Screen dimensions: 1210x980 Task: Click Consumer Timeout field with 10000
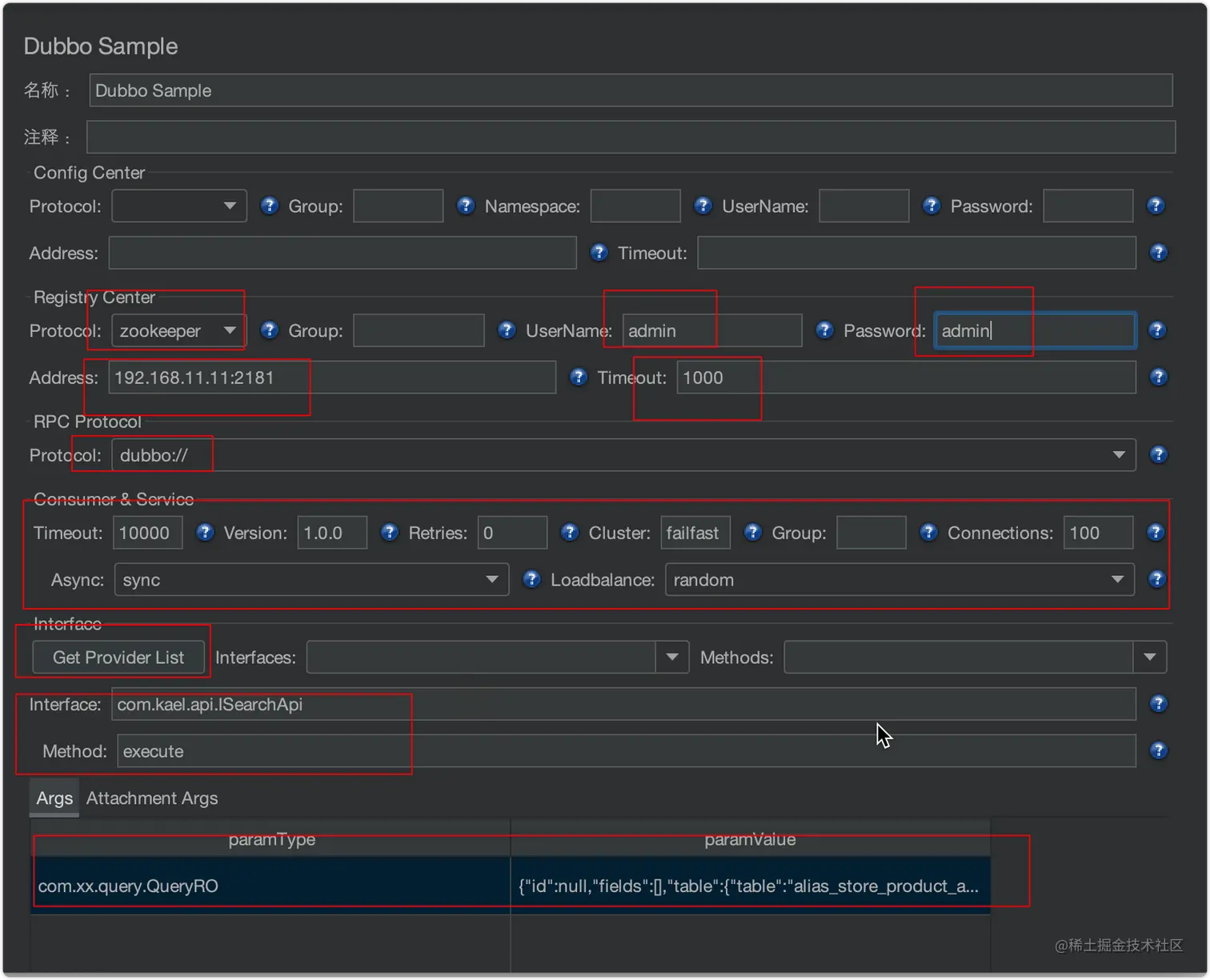[148, 533]
